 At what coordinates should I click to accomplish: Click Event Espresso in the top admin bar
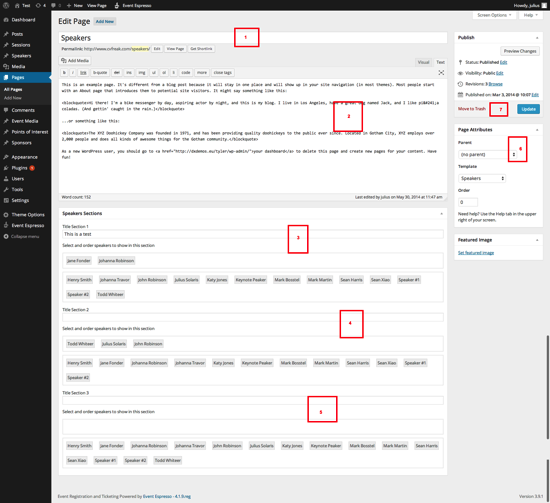[133, 5]
